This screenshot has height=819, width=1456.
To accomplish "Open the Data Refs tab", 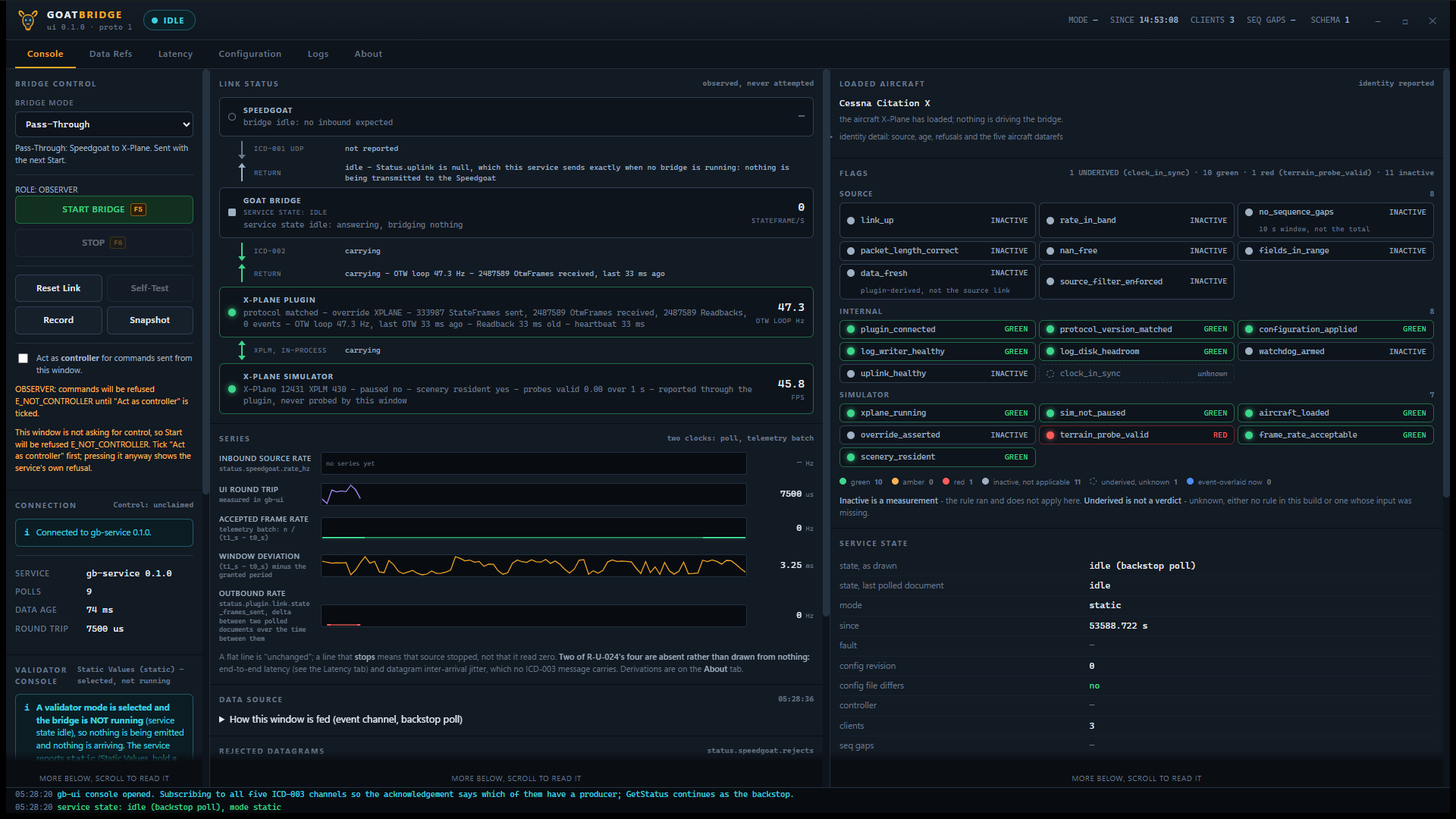I will click(111, 54).
